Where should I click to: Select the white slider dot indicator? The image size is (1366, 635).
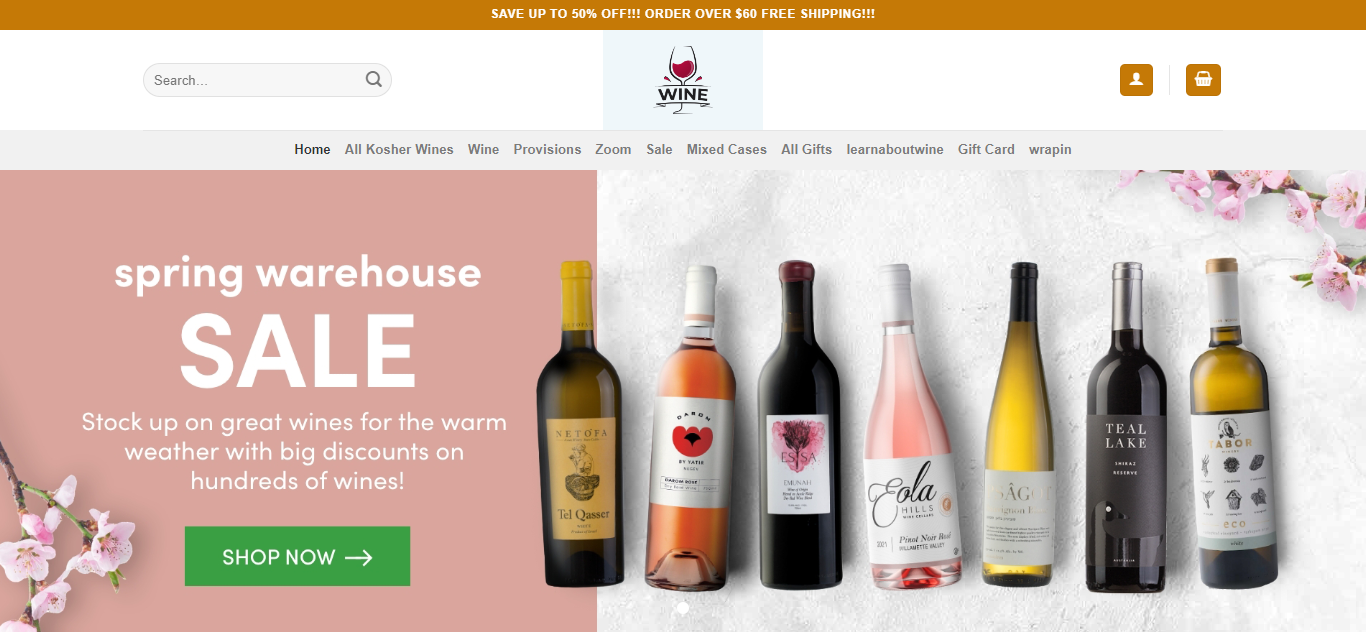[683, 607]
